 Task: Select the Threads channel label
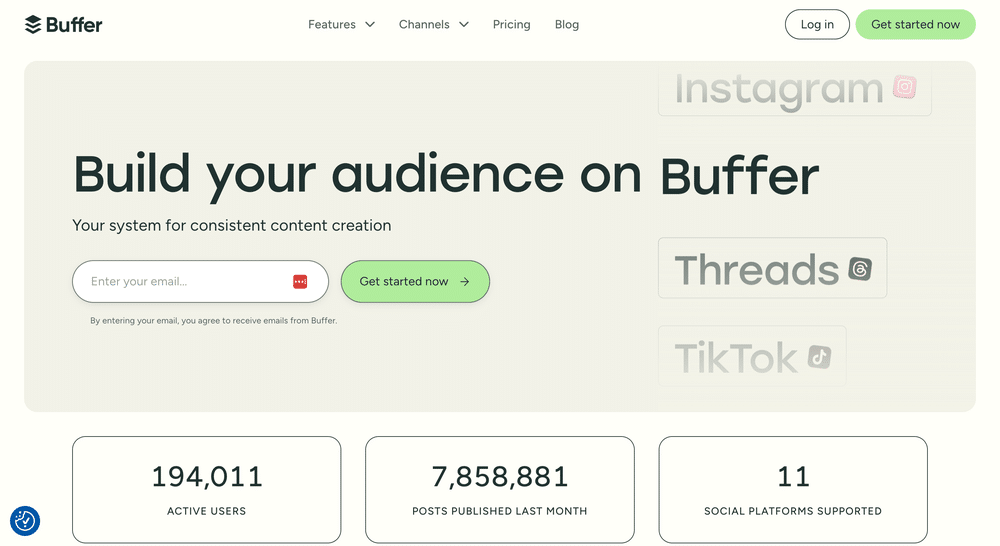coord(756,269)
